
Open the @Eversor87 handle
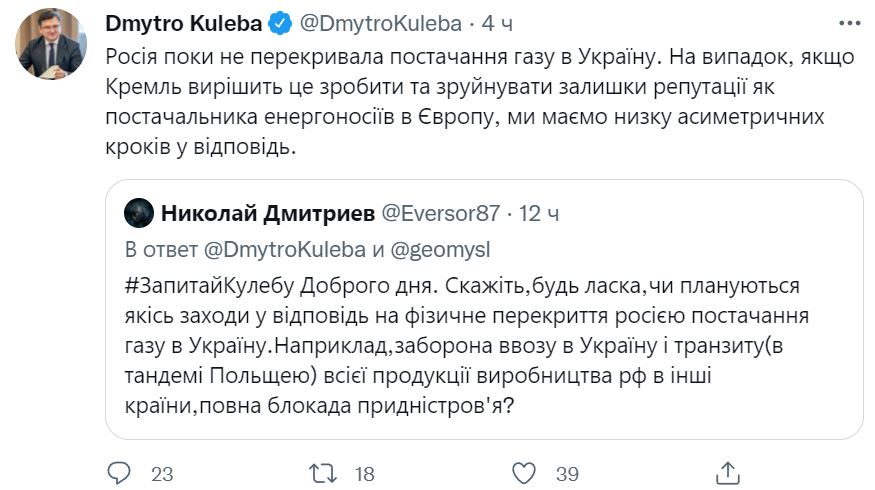click(x=437, y=213)
